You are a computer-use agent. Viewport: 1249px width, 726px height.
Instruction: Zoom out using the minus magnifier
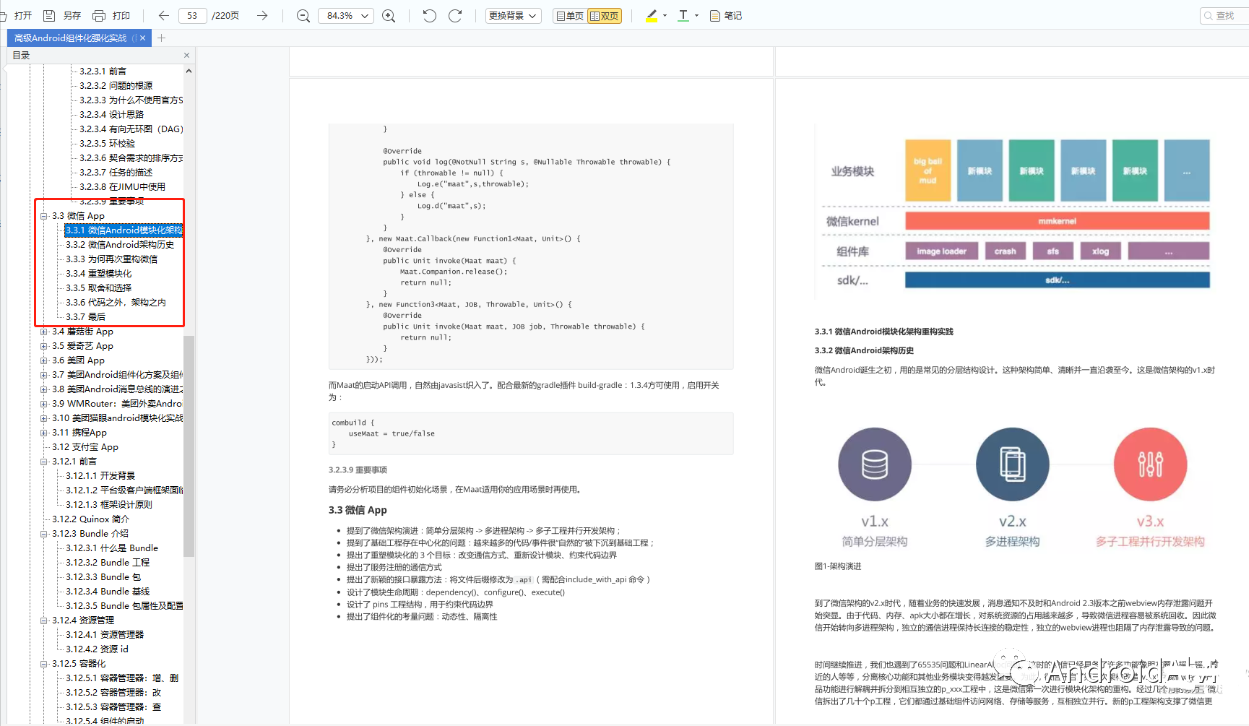click(304, 16)
